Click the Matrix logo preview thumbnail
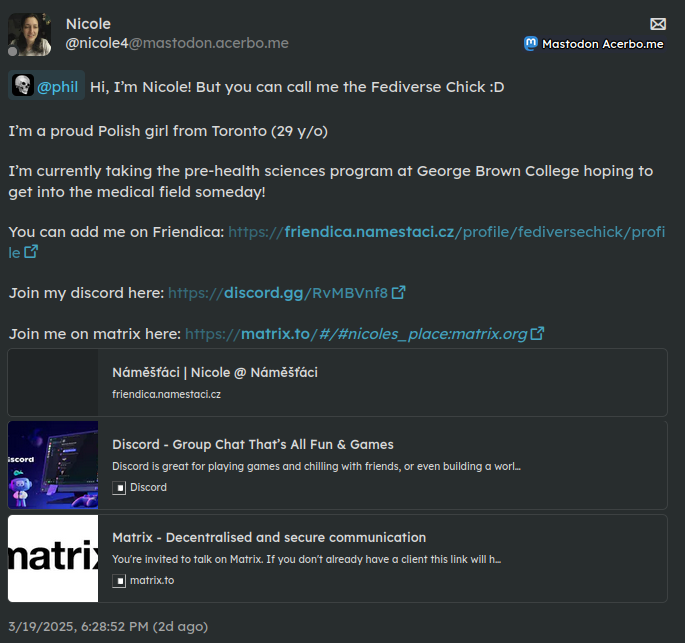The height and width of the screenshot is (643, 685). pyautogui.click(x=53, y=558)
